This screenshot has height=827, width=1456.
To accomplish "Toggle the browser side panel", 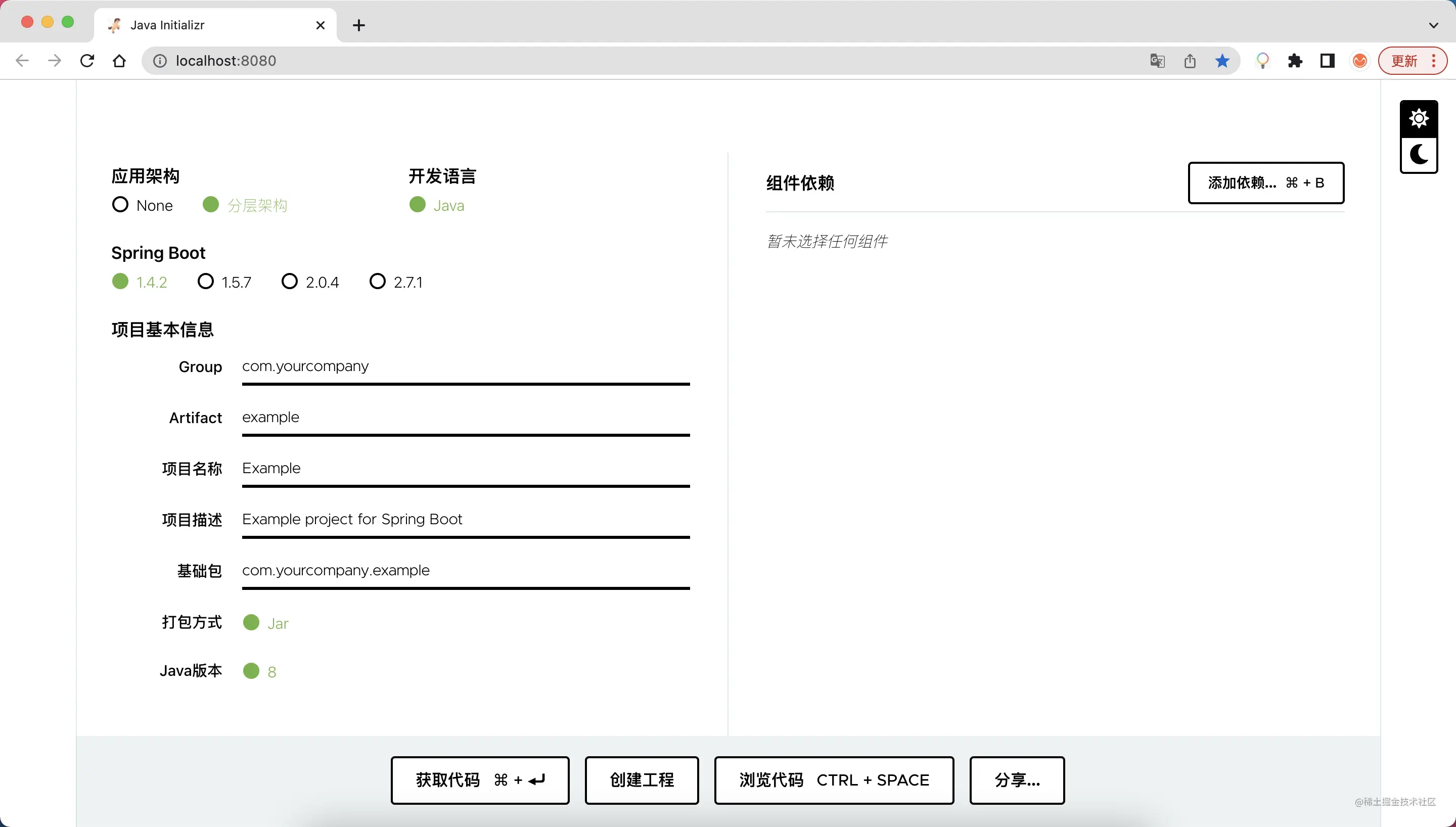I will pos(1327,61).
